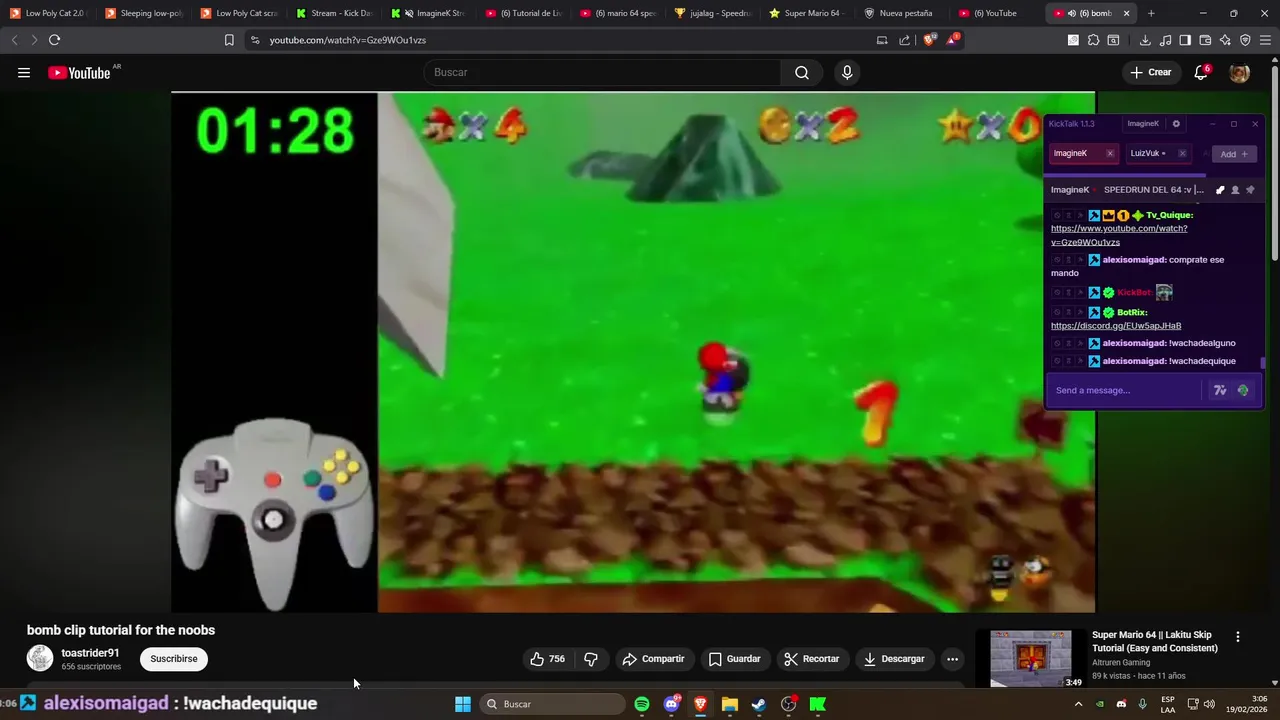Open more actions ellipsis under the video

[x=952, y=659]
